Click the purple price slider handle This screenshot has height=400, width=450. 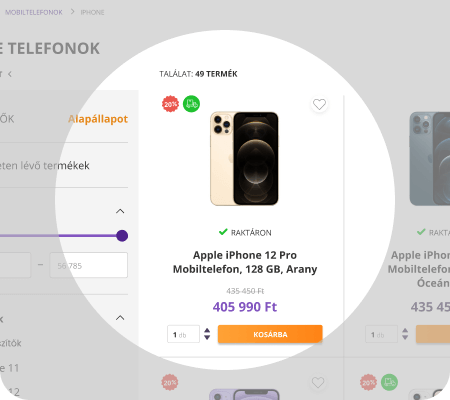pyautogui.click(x=122, y=236)
